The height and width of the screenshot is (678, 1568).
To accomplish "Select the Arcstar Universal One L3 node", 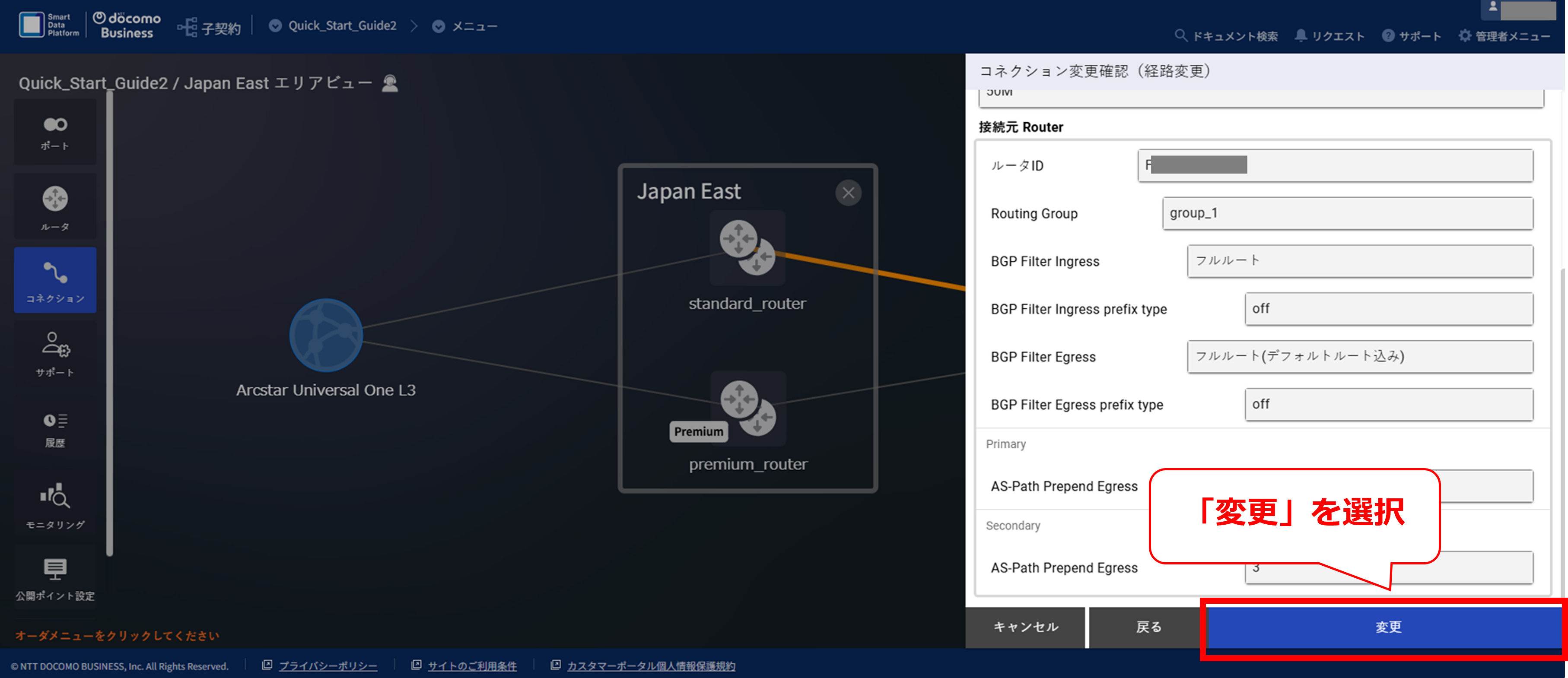I will [x=326, y=335].
